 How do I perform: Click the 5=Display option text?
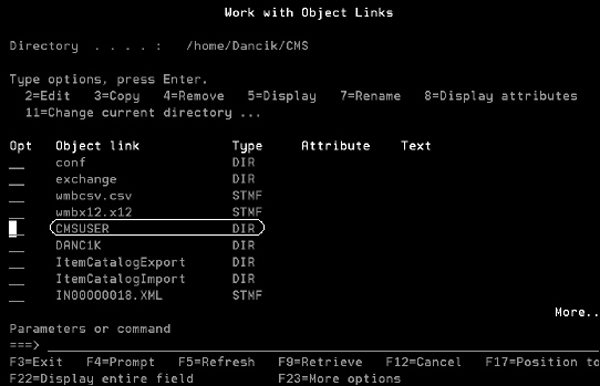click(282, 96)
